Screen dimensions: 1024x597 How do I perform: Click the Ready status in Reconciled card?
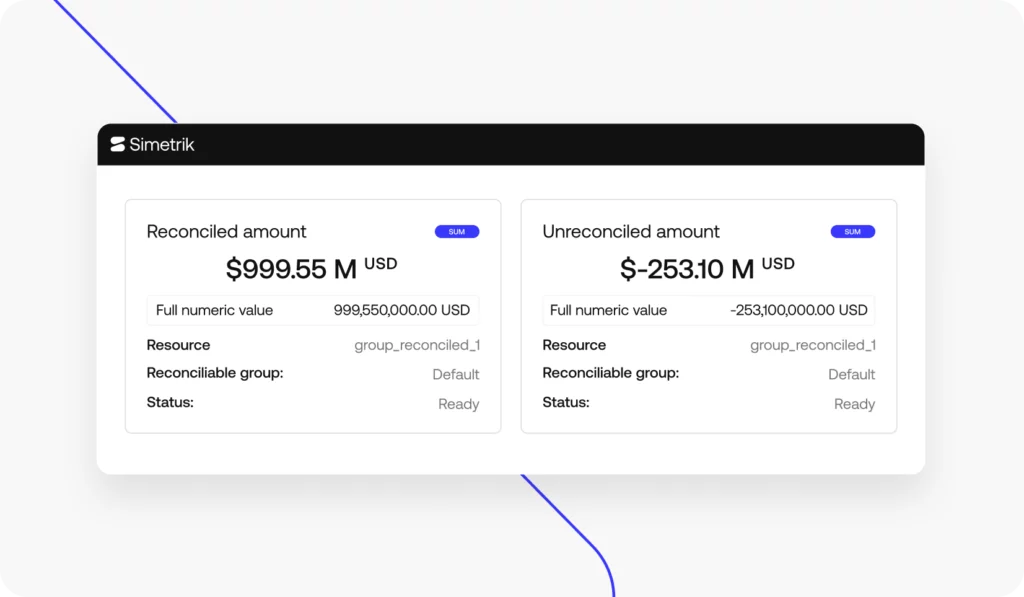[x=458, y=404]
